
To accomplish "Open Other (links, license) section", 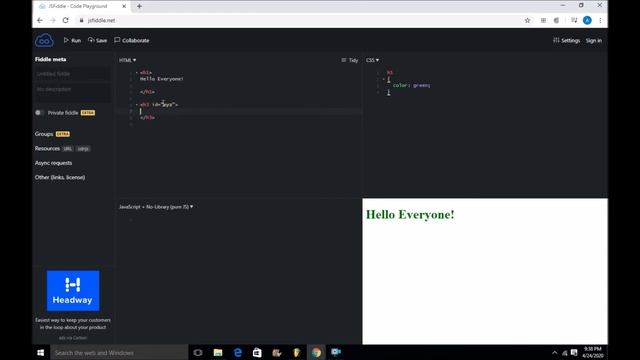I will (60, 177).
